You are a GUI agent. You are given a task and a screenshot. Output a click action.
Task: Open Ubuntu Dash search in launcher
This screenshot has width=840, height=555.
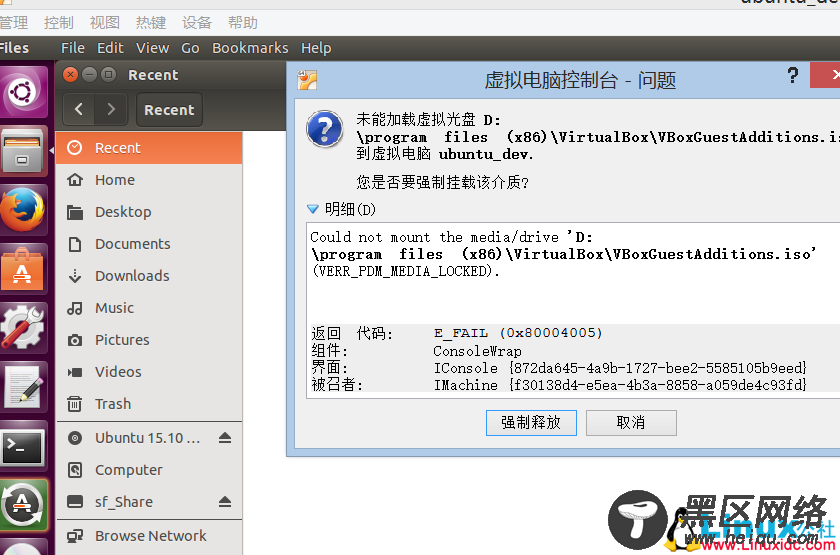coord(22,92)
